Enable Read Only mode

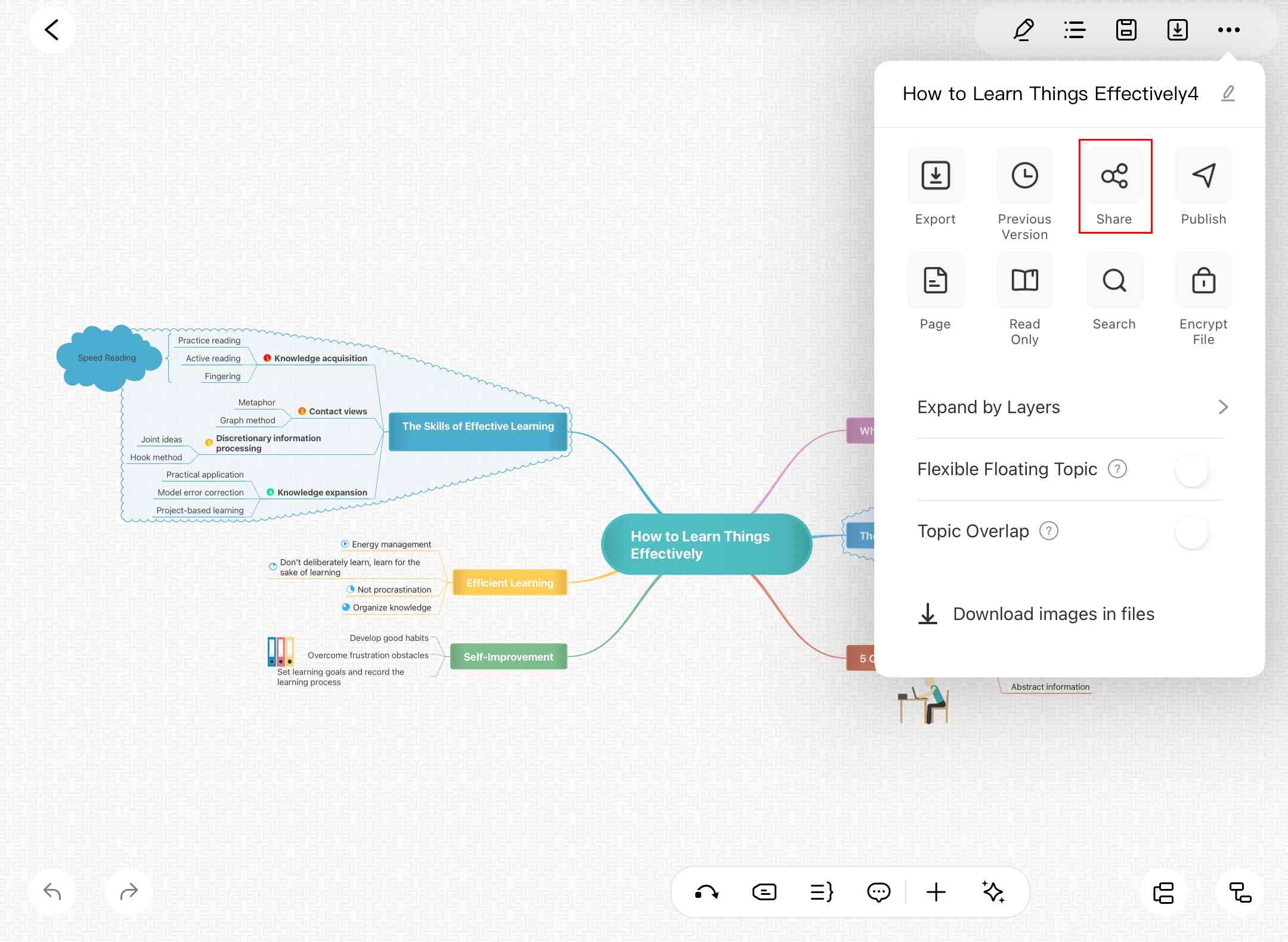tap(1024, 280)
